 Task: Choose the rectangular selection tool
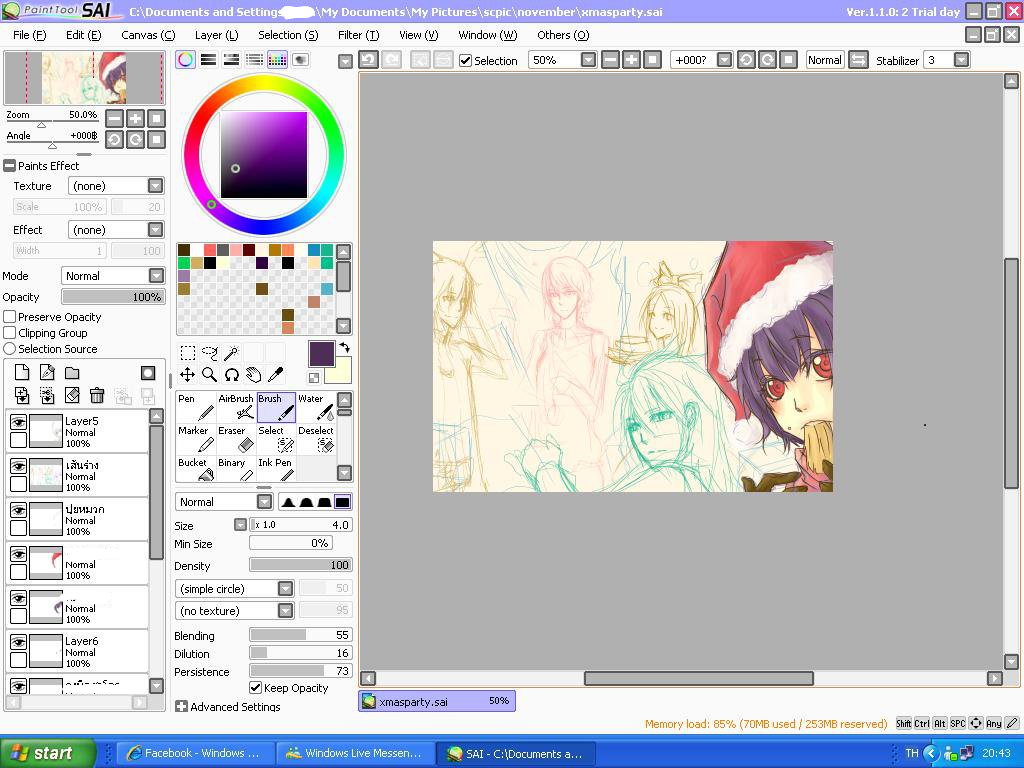pos(187,353)
